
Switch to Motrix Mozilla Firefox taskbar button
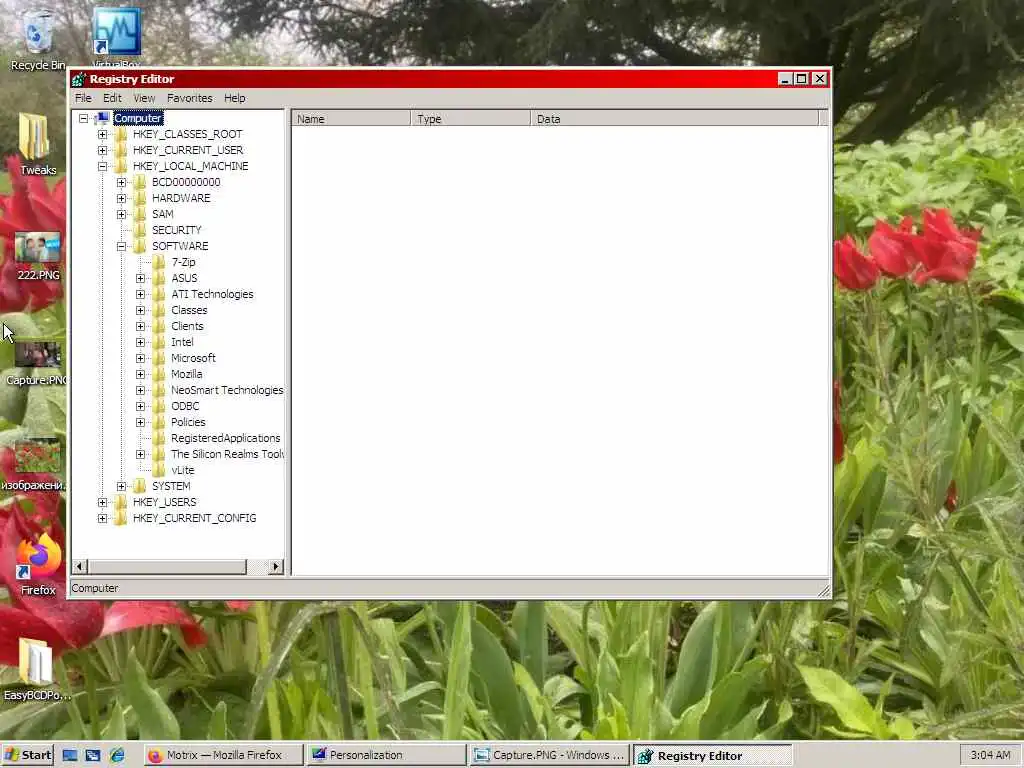tap(223, 755)
